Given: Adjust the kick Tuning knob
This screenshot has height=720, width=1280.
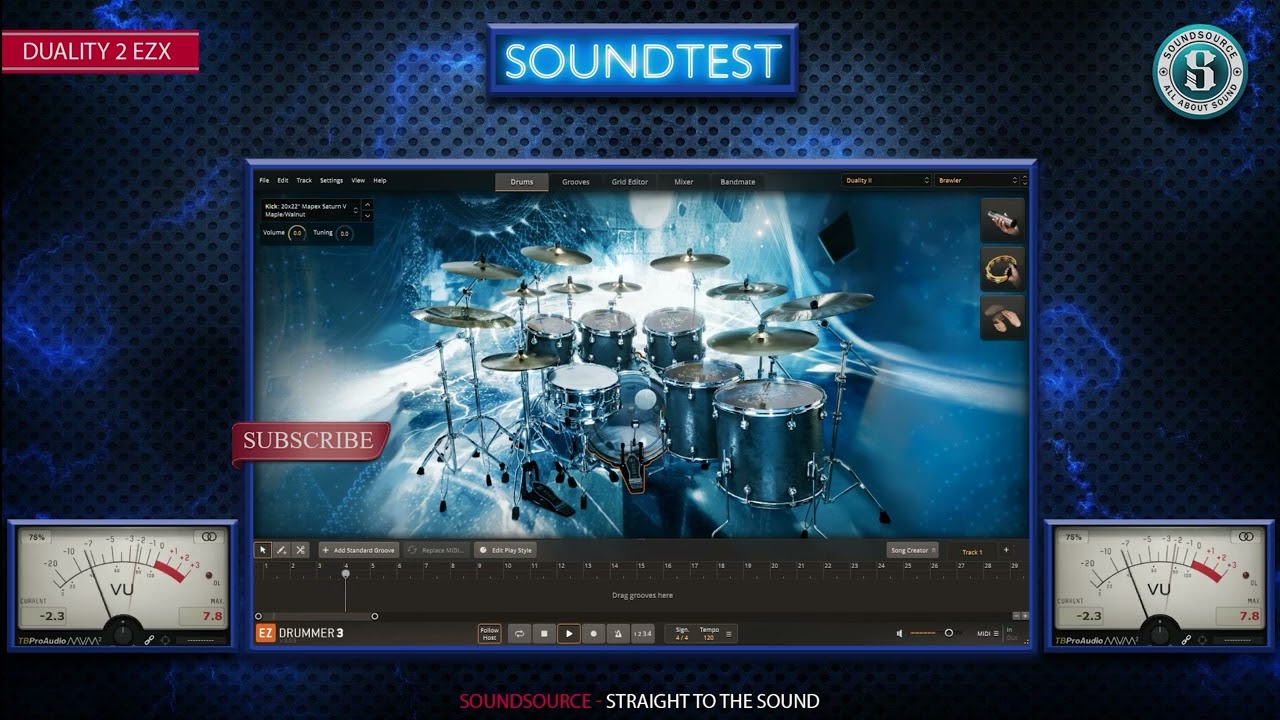Looking at the screenshot, I should point(344,233).
